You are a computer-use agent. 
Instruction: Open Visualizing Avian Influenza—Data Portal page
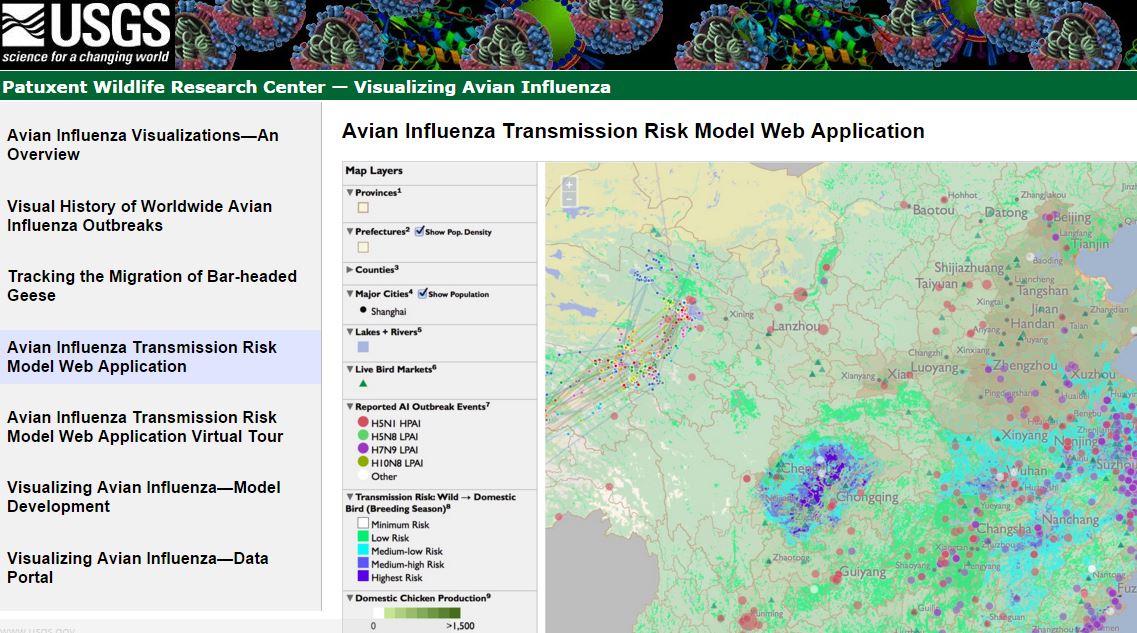[138, 568]
